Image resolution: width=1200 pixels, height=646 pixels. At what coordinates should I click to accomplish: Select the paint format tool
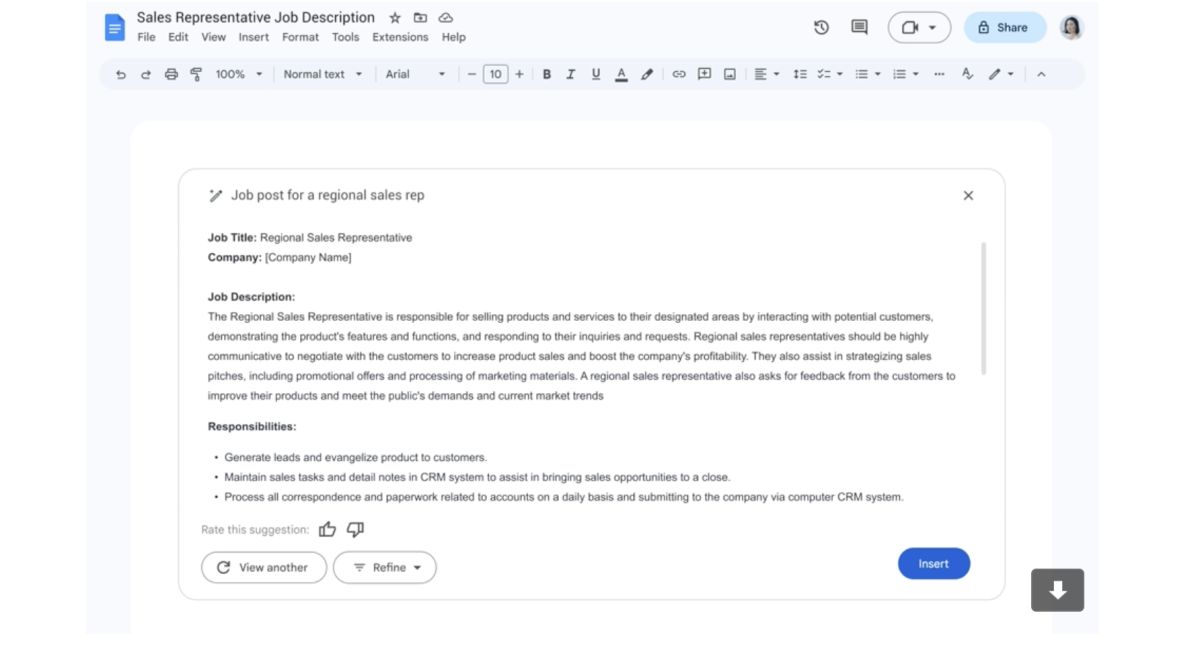[196, 74]
